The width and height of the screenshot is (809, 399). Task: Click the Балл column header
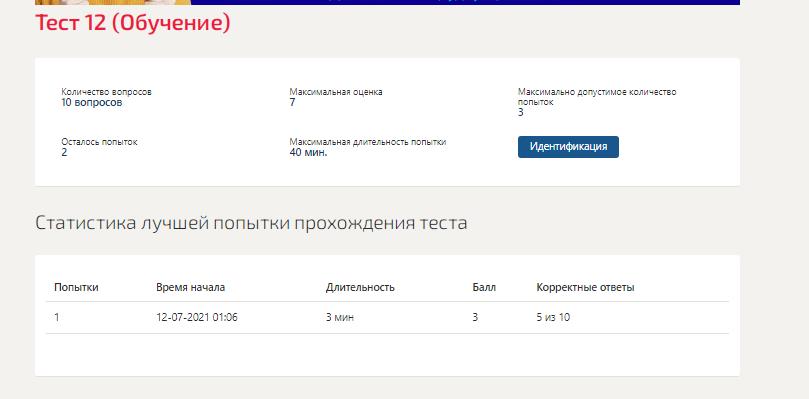point(484,288)
